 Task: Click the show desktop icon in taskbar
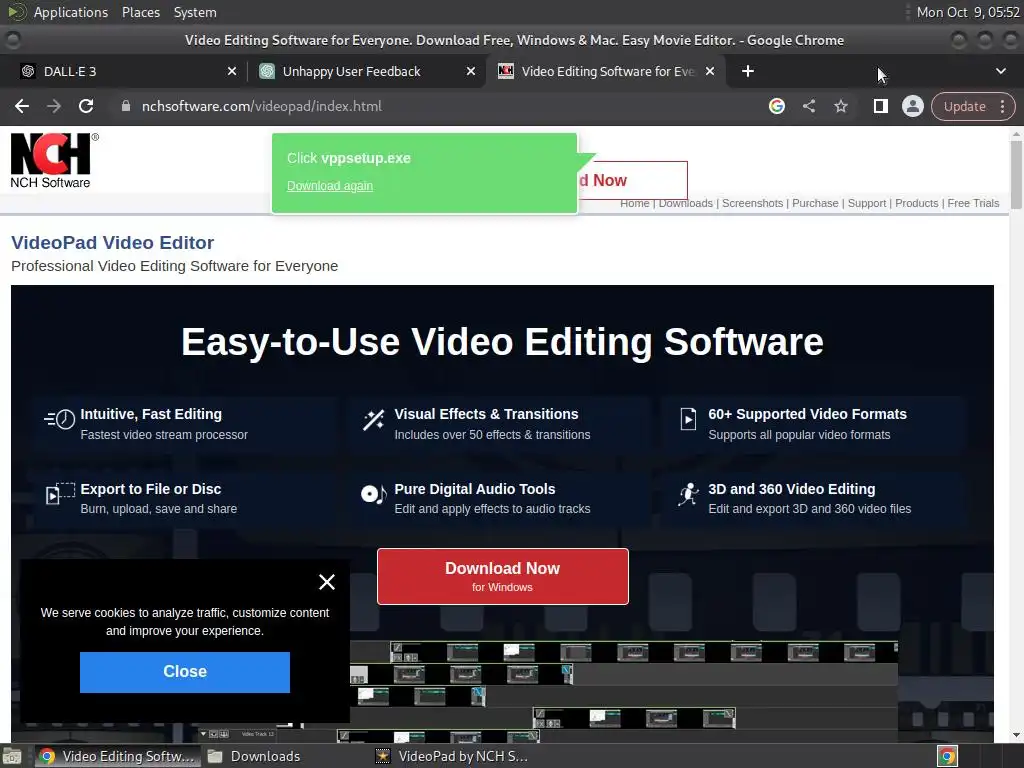(x=12, y=757)
